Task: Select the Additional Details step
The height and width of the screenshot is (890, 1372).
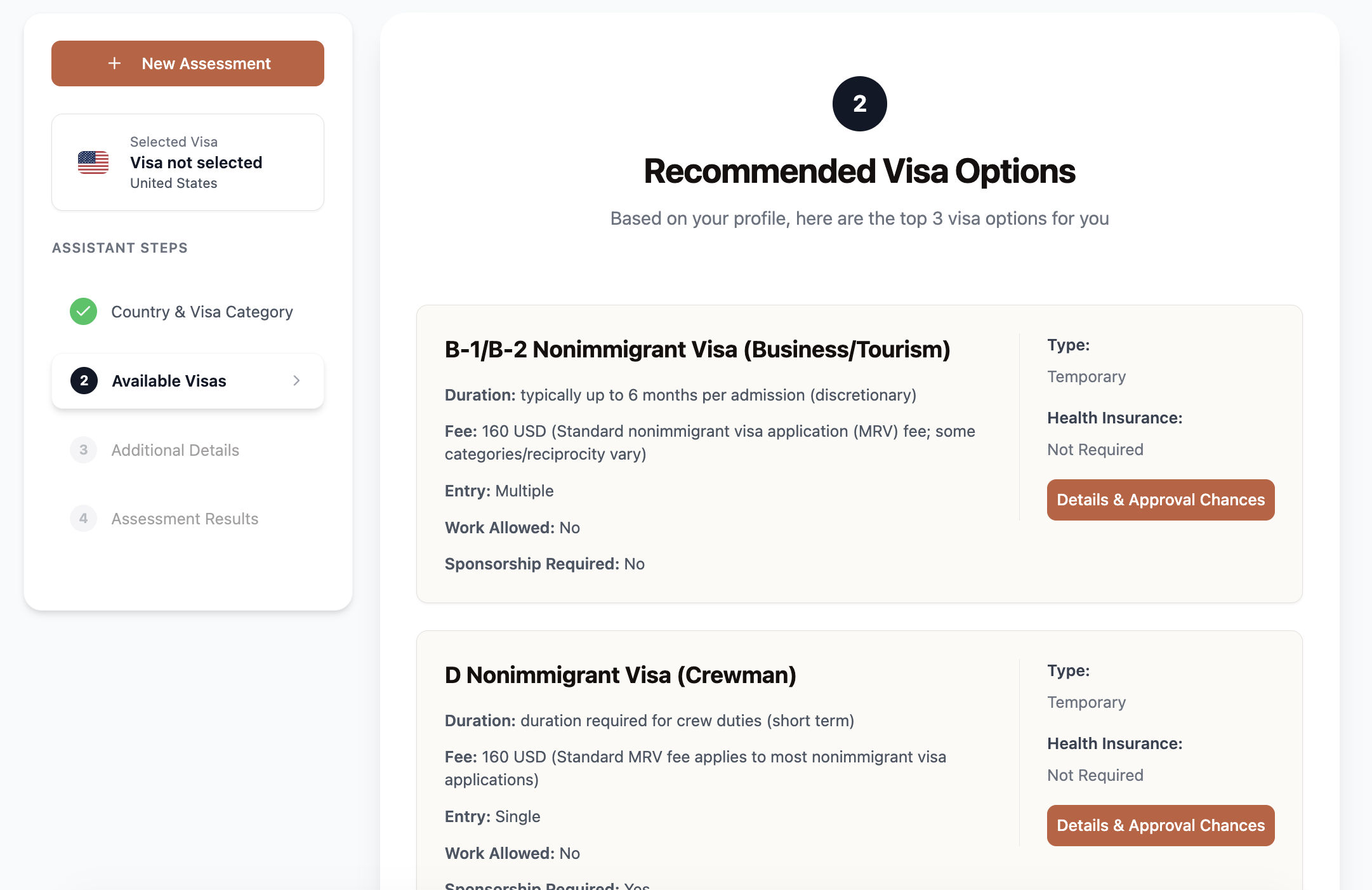Action: click(x=176, y=450)
